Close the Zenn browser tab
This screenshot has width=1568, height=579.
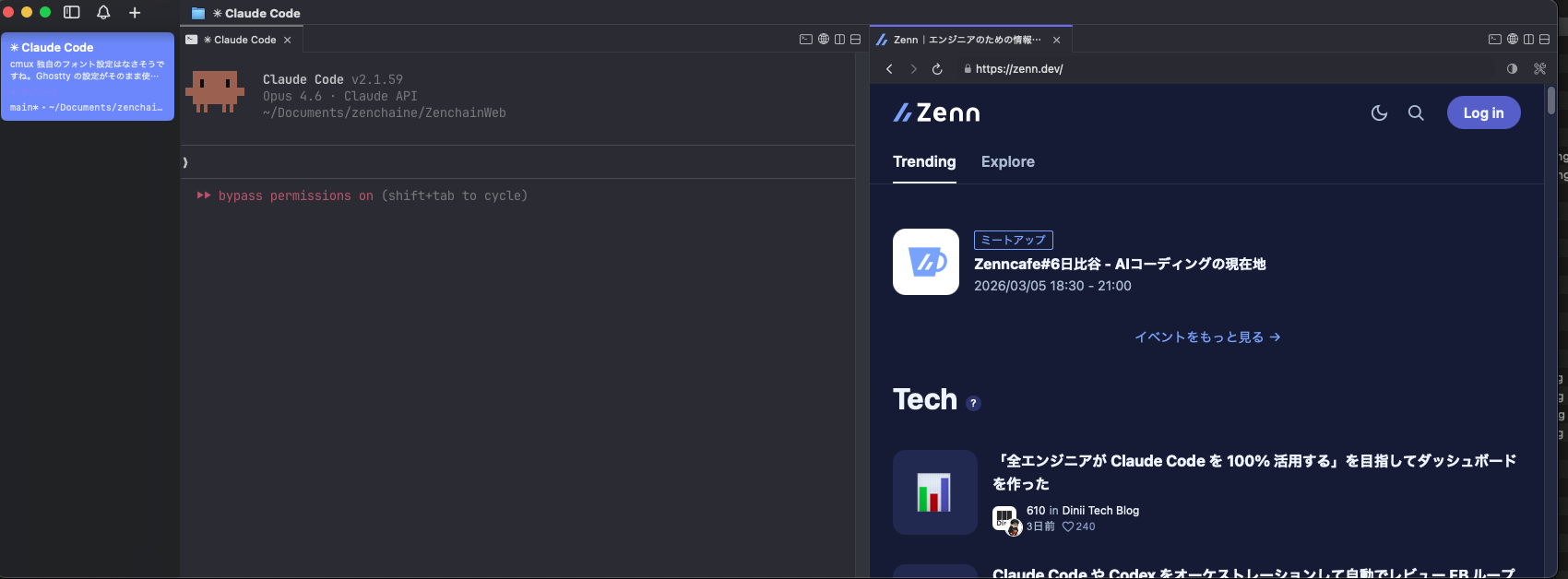[x=1056, y=40]
